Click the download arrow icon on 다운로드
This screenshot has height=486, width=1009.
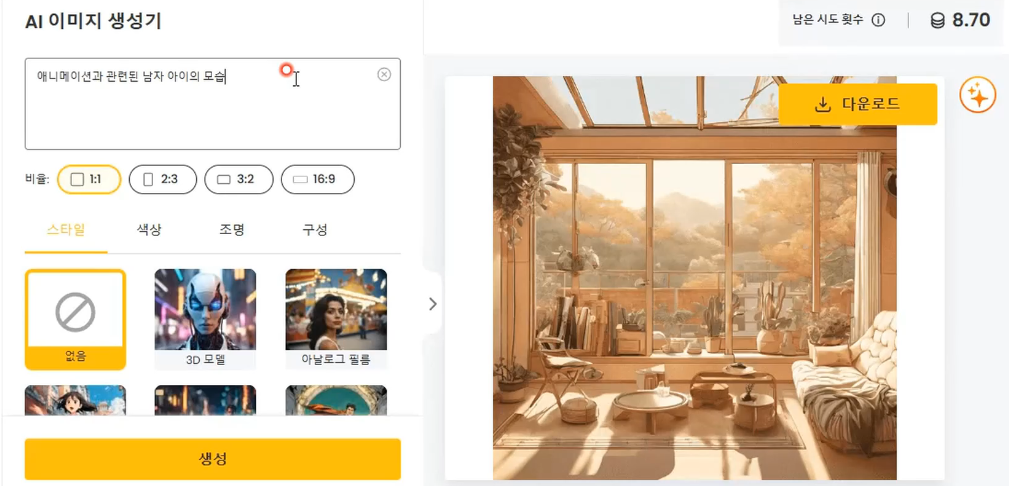click(822, 104)
